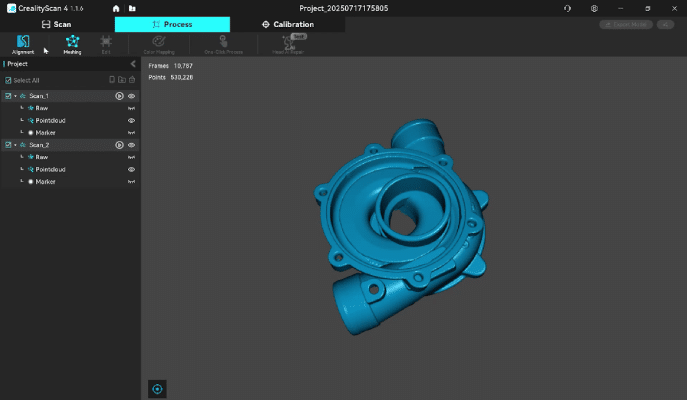Open the Head AI Repair tool

[x=288, y=44]
